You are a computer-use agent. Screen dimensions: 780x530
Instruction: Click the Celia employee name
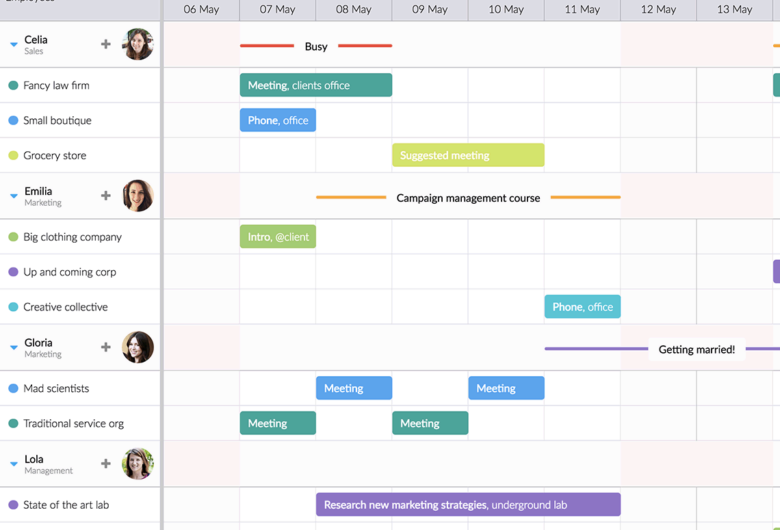36,40
